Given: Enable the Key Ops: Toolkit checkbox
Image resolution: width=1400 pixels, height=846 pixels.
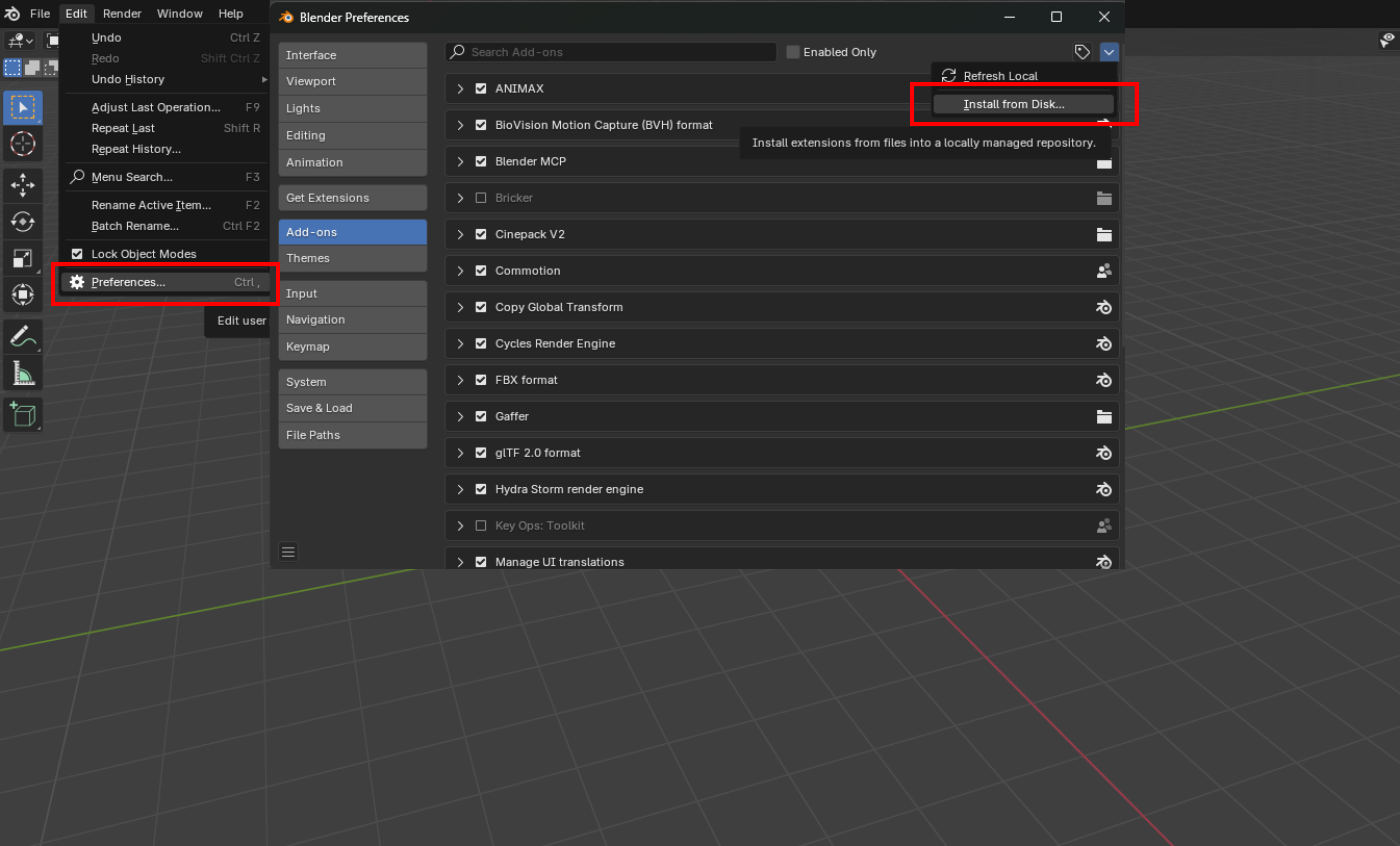Looking at the screenshot, I should click(x=481, y=525).
